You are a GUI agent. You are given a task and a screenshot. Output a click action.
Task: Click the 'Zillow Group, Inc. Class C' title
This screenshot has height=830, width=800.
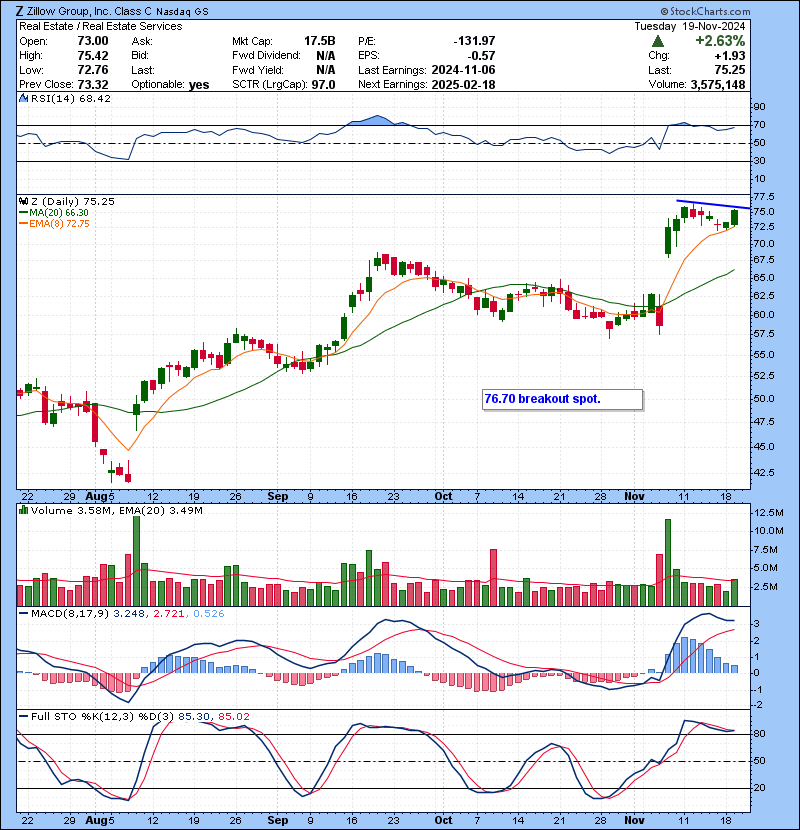[89, 11]
